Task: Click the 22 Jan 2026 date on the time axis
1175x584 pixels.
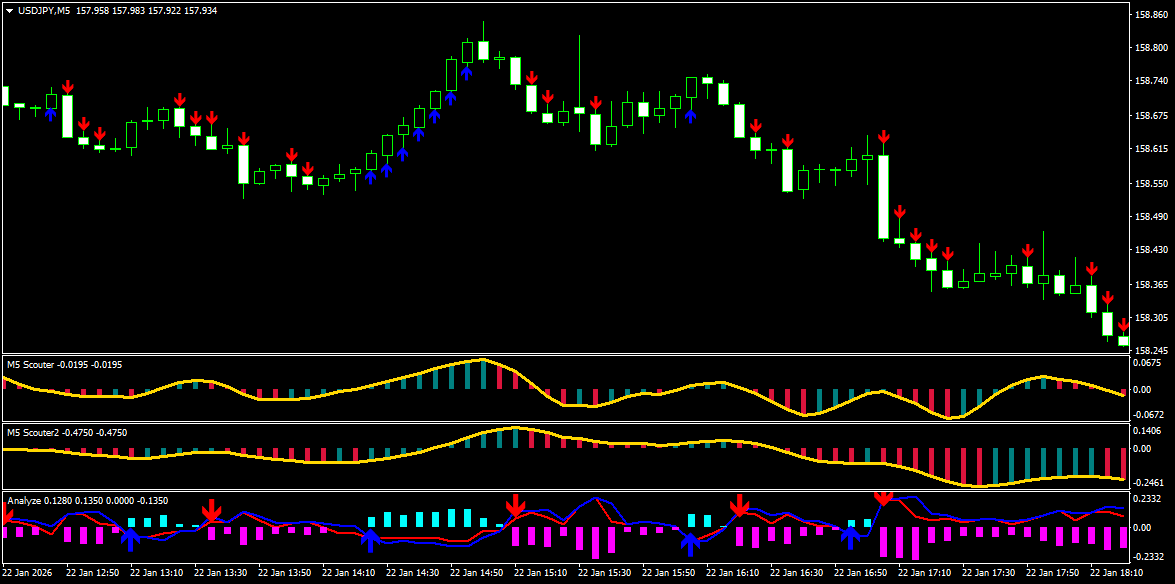Action: 28,573
